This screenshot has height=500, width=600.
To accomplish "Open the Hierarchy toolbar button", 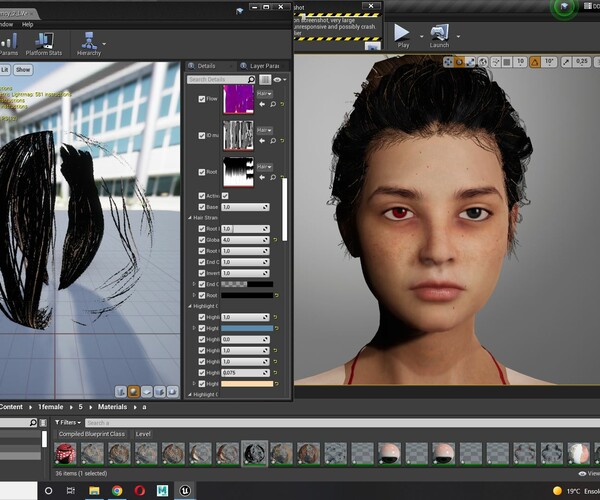I will point(89,44).
